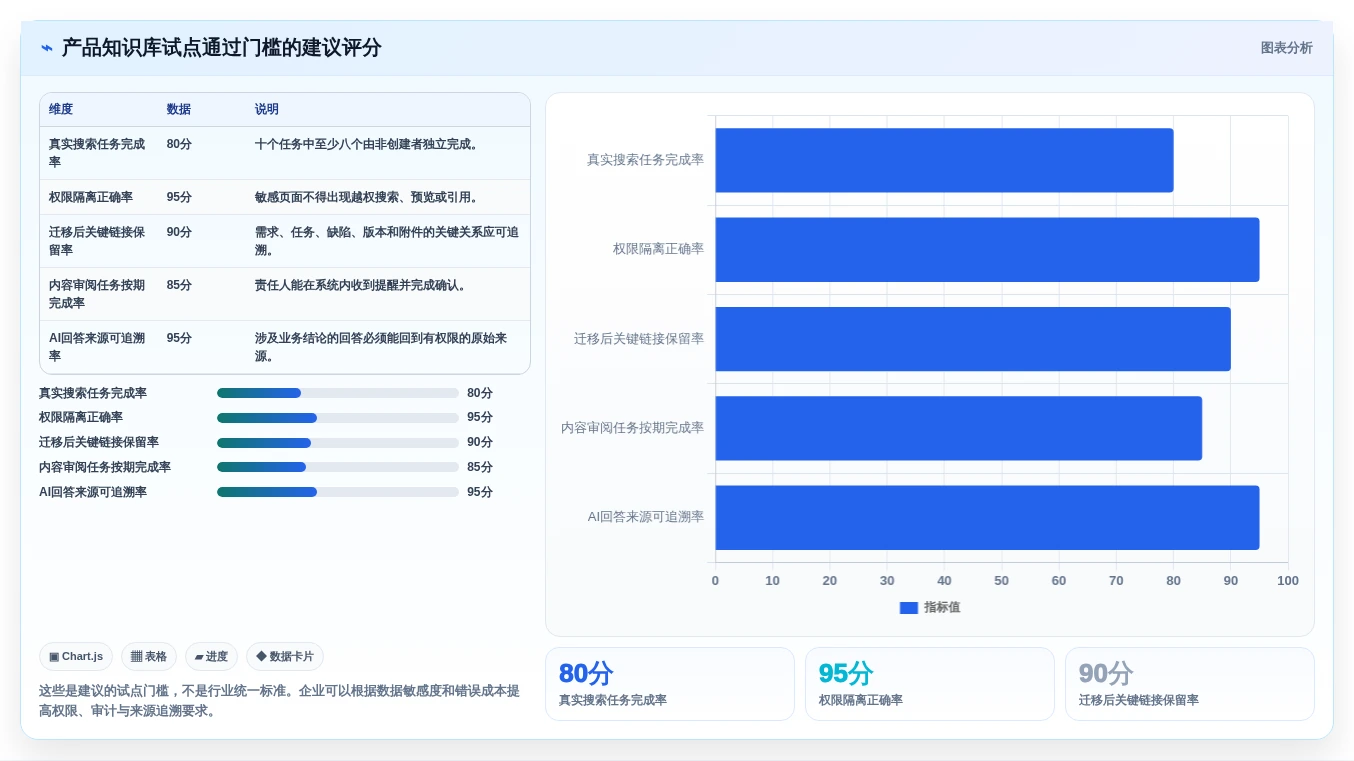The image size is (1354, 761).
Task: Click the 权限隔离正确率 chart bar
Action: pos(987,249)
